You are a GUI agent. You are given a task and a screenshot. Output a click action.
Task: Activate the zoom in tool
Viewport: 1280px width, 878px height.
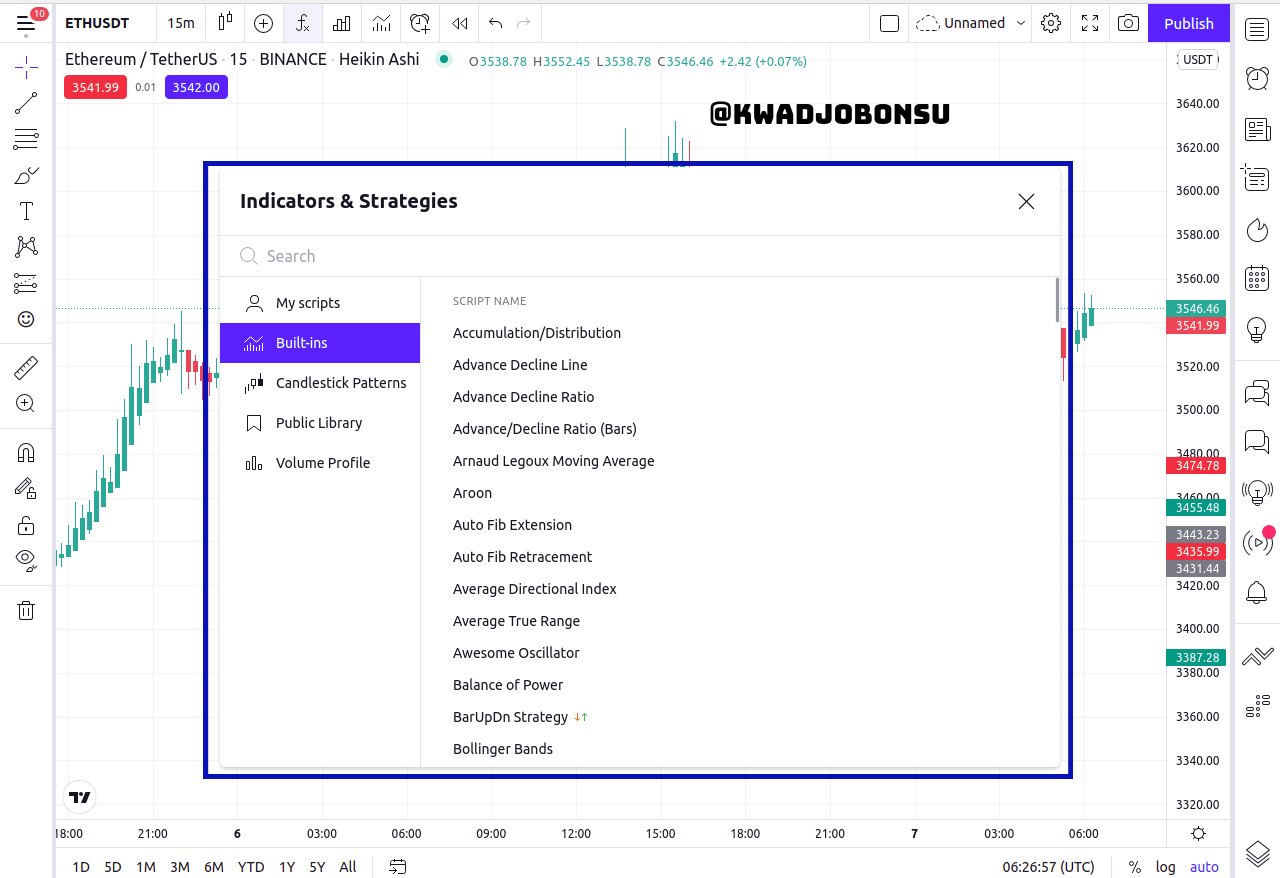[26, 403]
